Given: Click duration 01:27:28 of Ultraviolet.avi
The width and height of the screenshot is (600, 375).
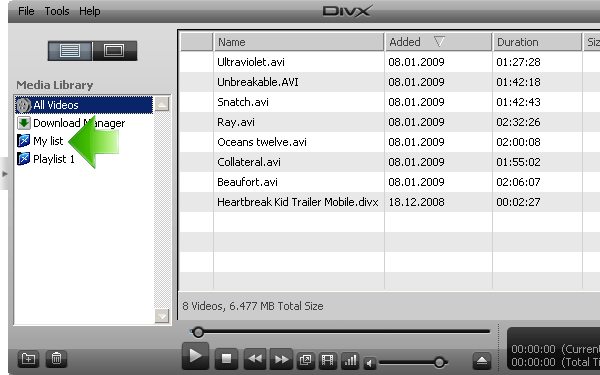Looking at the screenshot, I should pyautogui.click(x=518, y=62).
